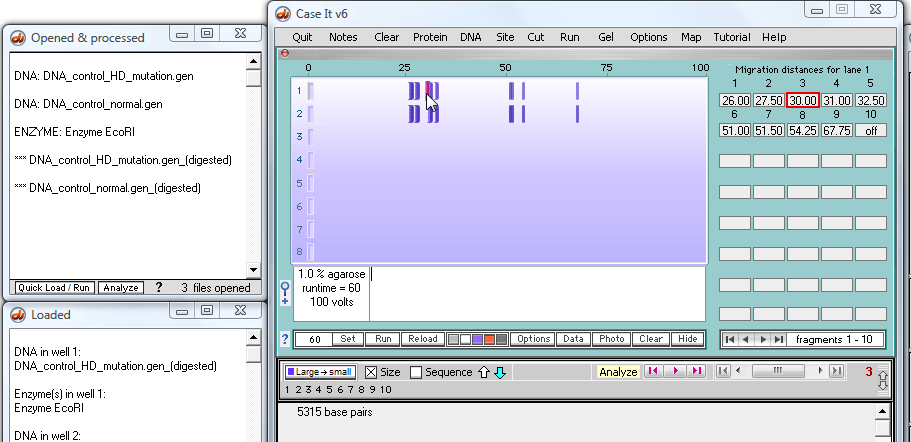Select the 54.25 migration distance box

(802, 131)
